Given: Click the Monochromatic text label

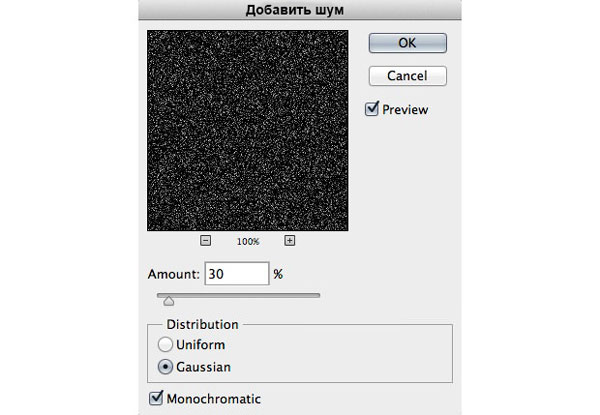Looking at the screenshot, I should coord(214,399).
